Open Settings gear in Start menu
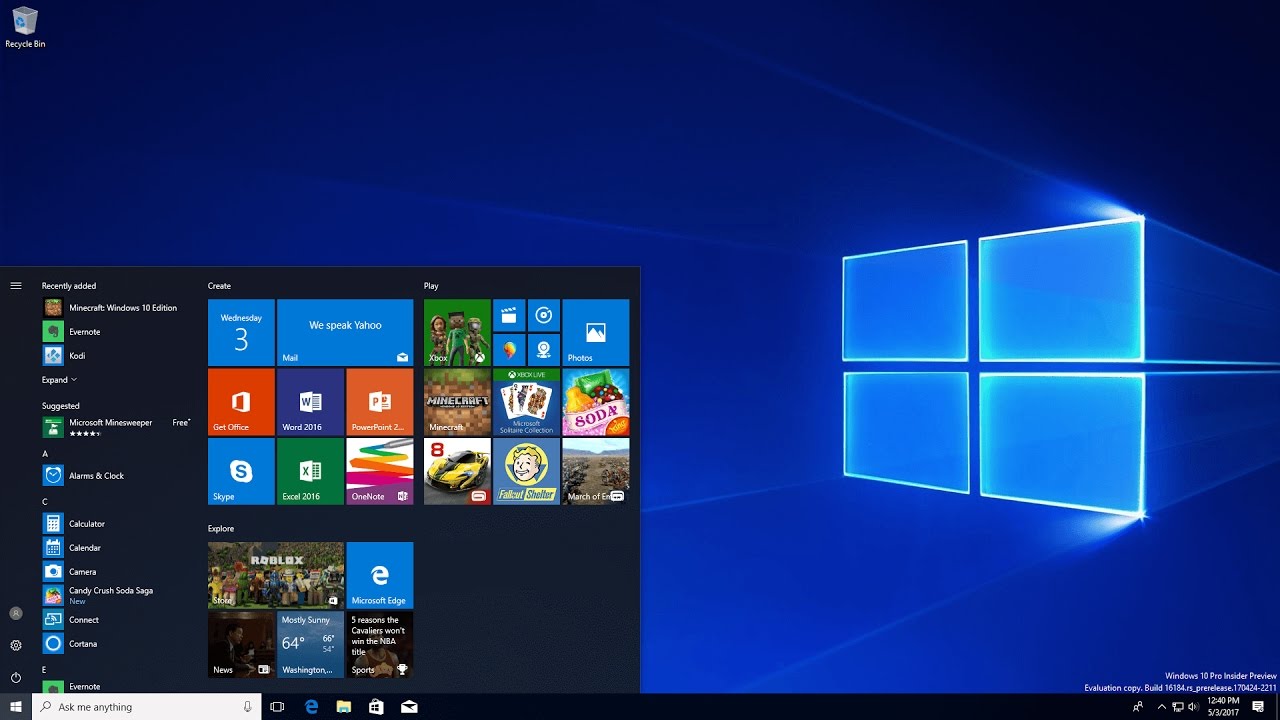The image size is (1280, 720). click(16, 646)
